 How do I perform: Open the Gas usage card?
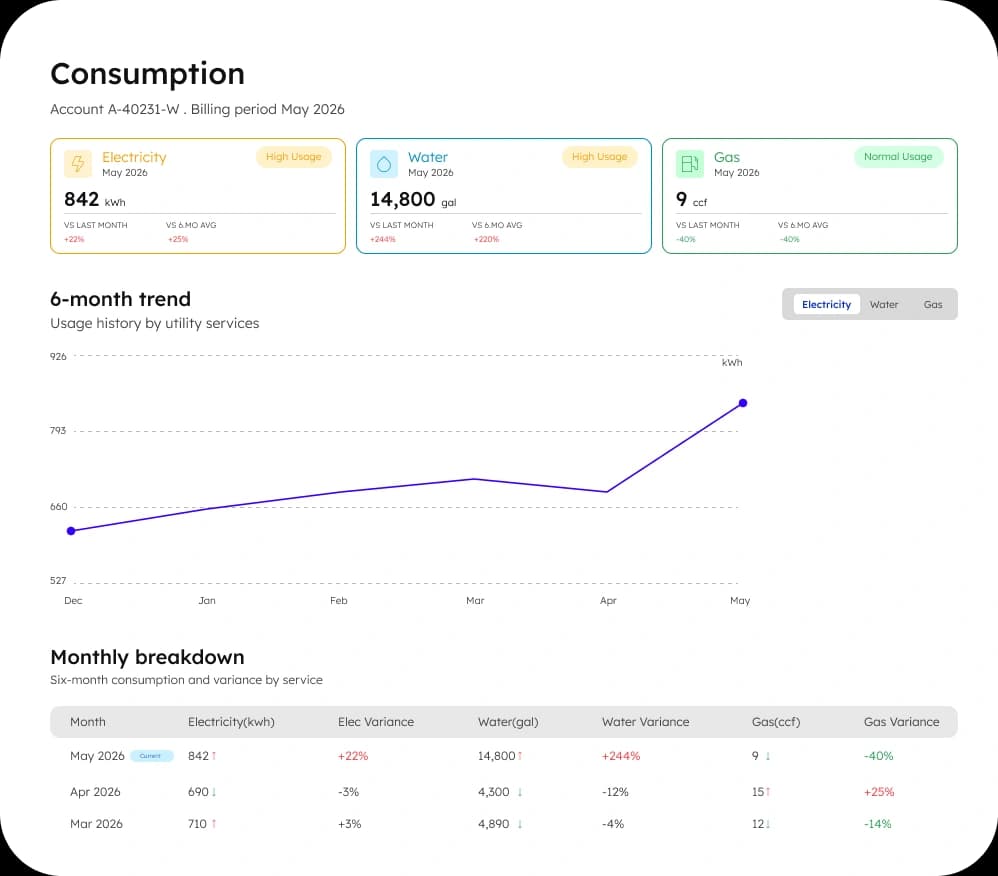coord(810,196)
